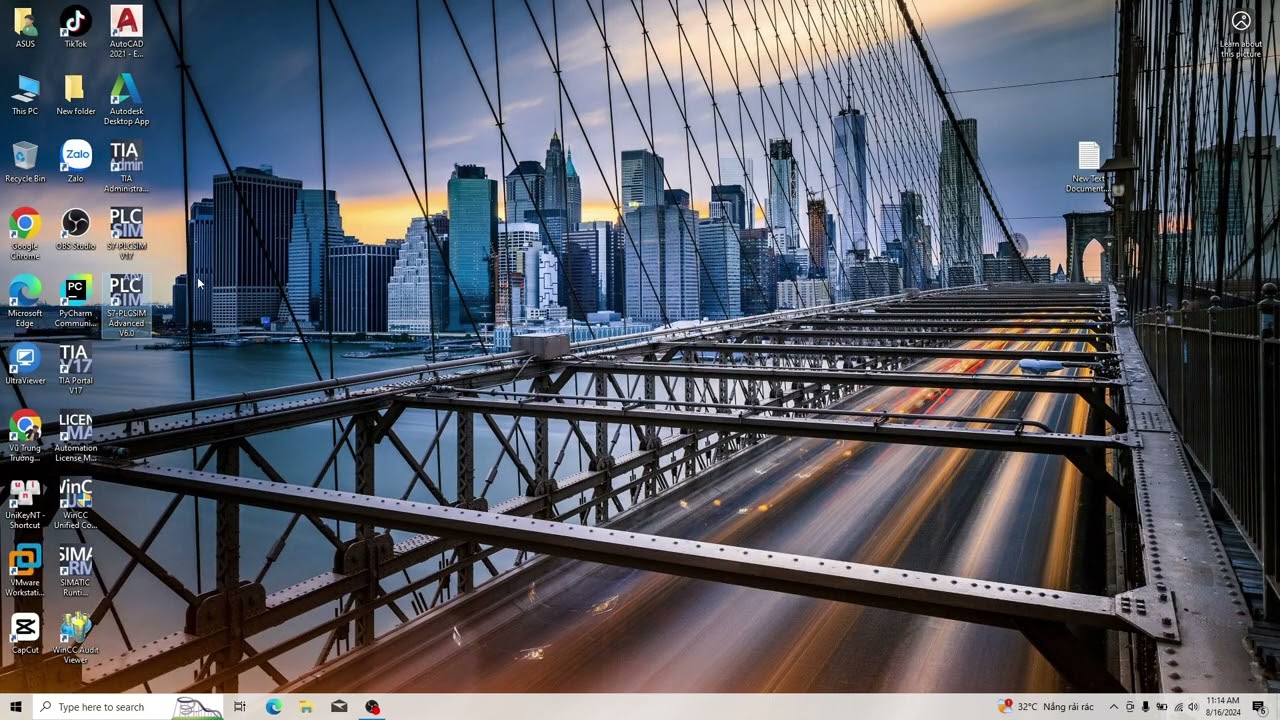1280x720 pixels.
Task: Select the Microsoft Edge desktop icon
Action: click(x=25, y=301)
